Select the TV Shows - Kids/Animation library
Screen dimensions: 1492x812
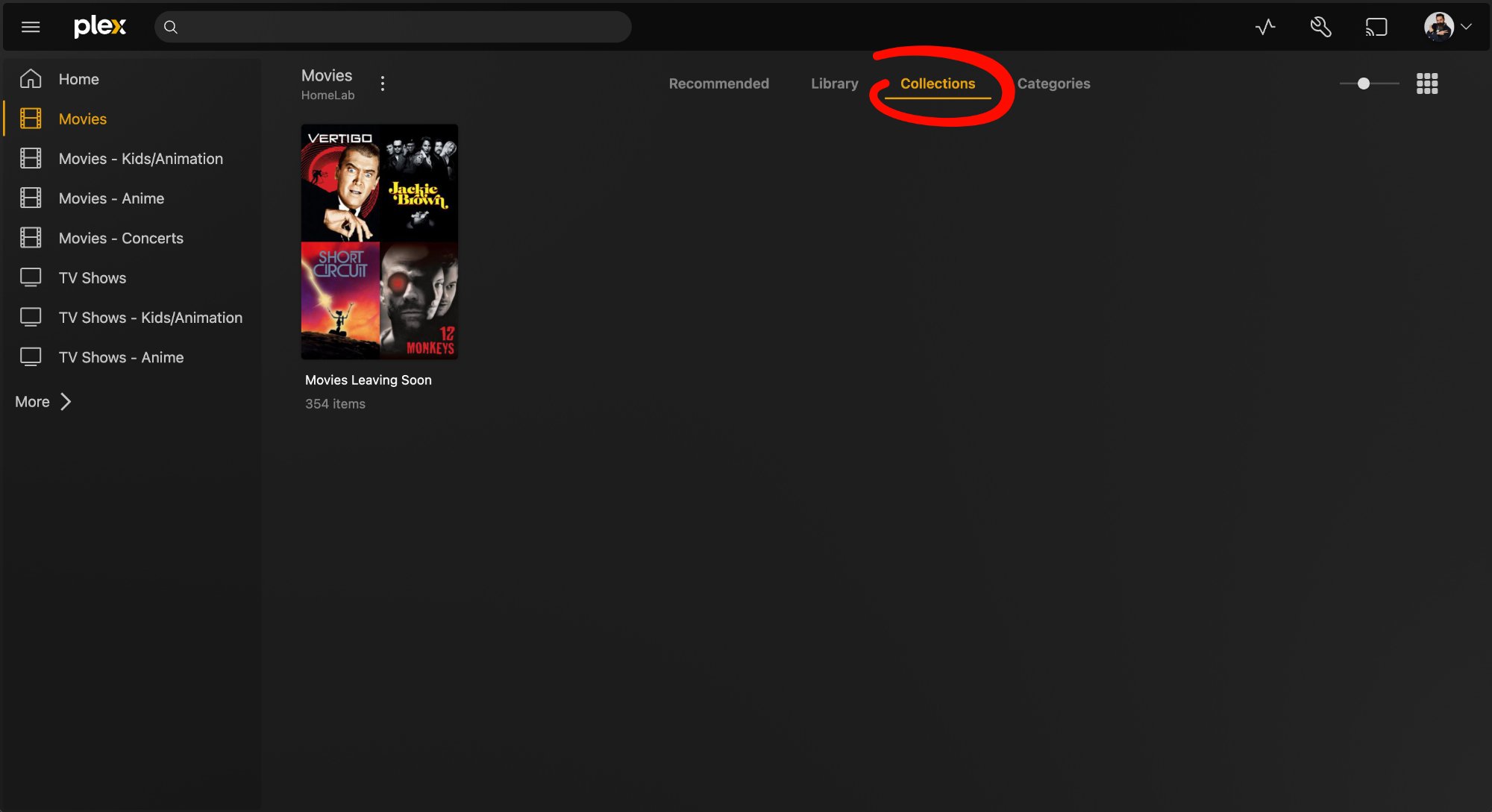pyautogui.click(x=150, y=318)
